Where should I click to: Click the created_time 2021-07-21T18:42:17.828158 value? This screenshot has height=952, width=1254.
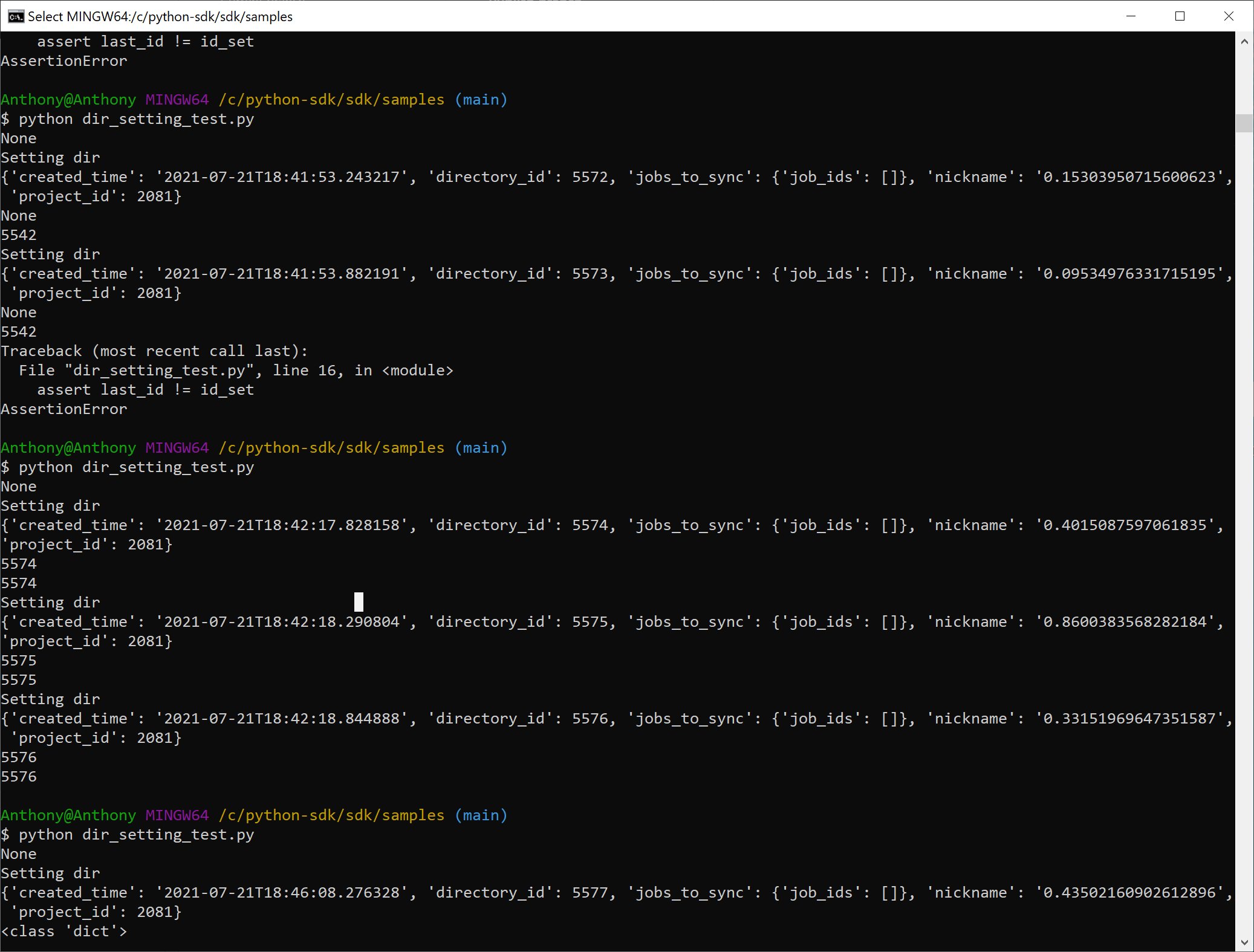coord(282,525)
